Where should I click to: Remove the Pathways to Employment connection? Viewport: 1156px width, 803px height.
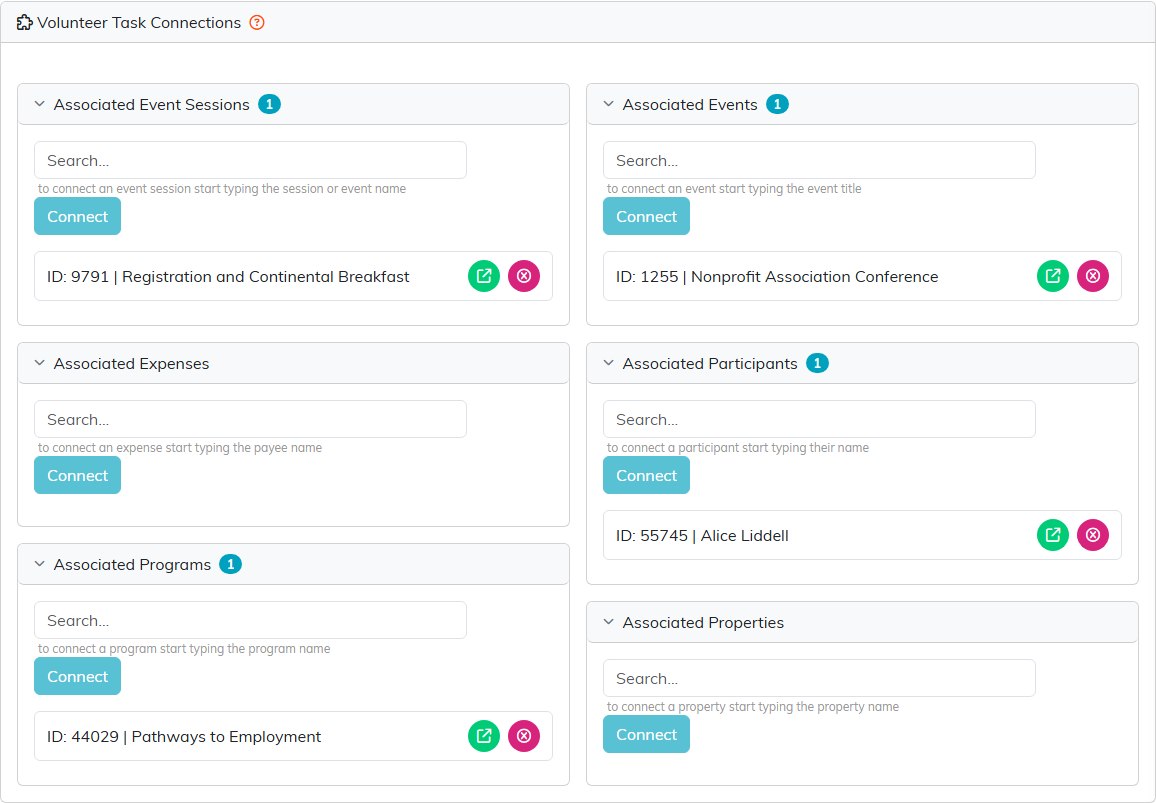coord(524,736)
